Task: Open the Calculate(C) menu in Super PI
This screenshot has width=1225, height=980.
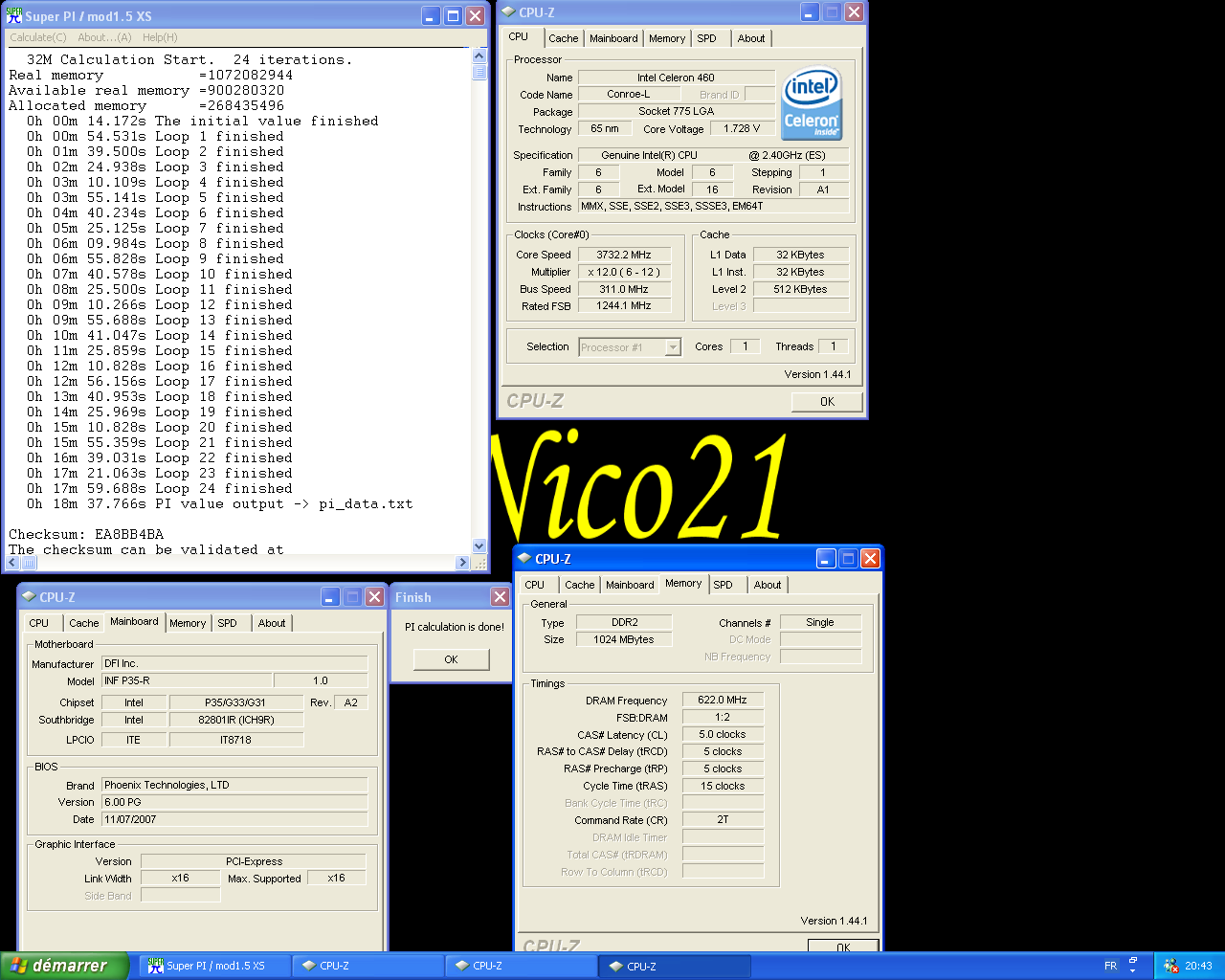Action: 38,37
